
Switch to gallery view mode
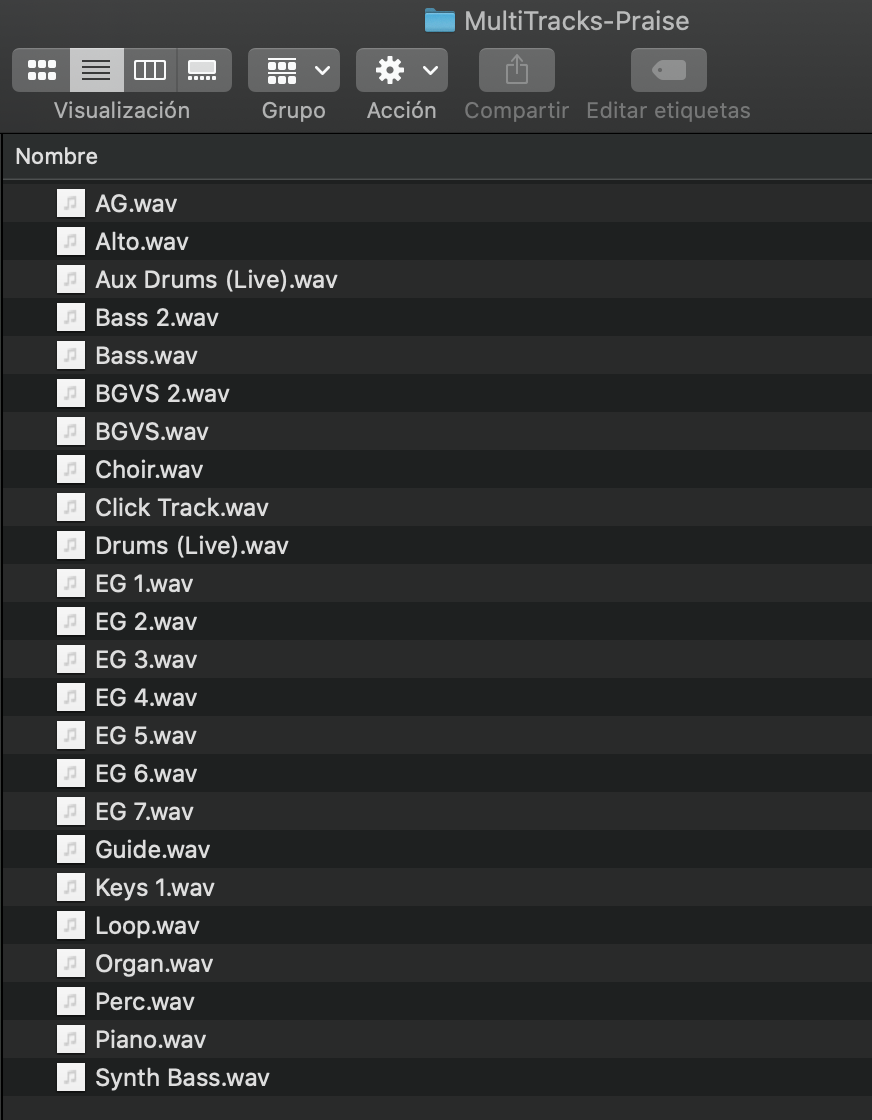[x=204, y=70]
